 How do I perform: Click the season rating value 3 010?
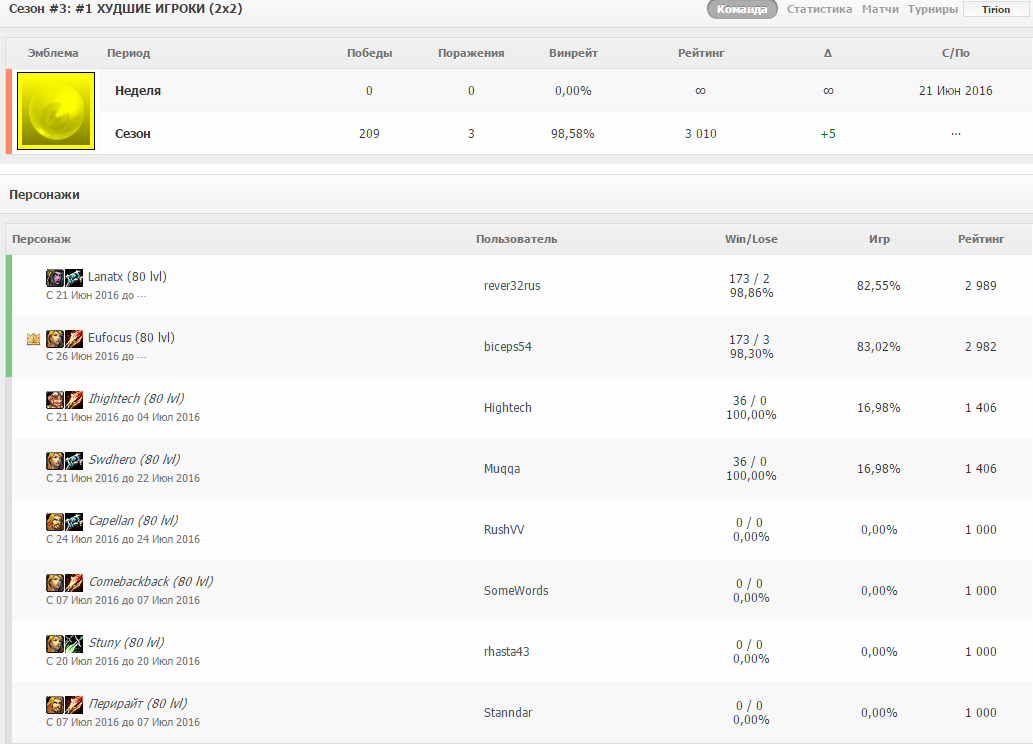coord(700,134)
